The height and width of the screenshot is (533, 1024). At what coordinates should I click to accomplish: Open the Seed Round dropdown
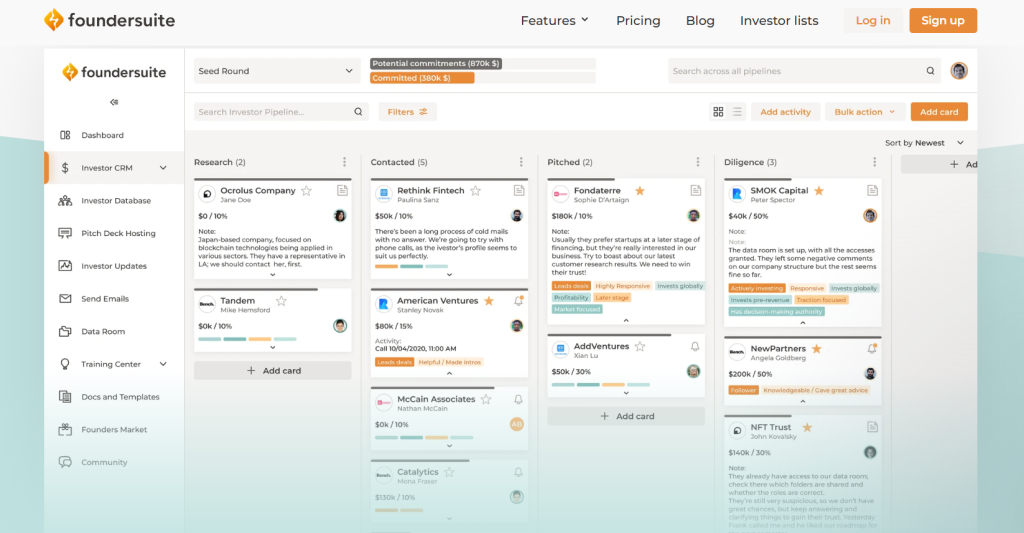click(x=276, y=71)
